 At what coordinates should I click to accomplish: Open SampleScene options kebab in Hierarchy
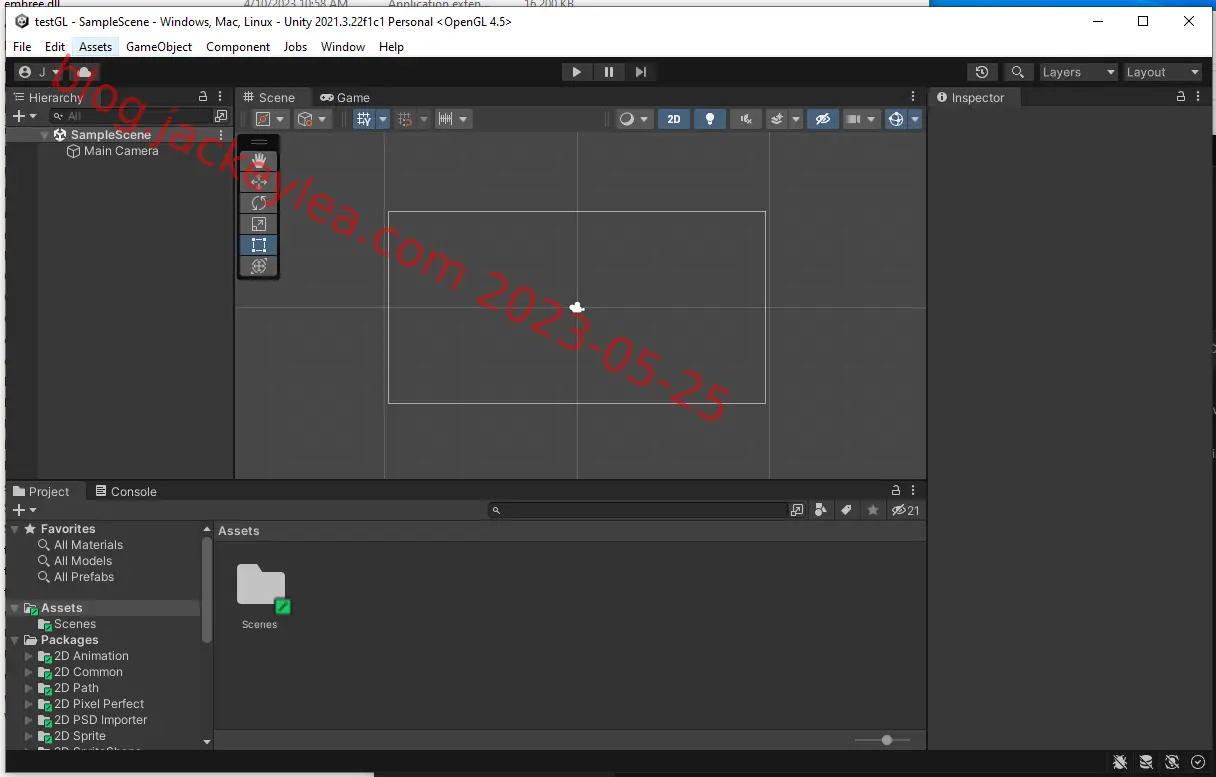coord(221,135)
